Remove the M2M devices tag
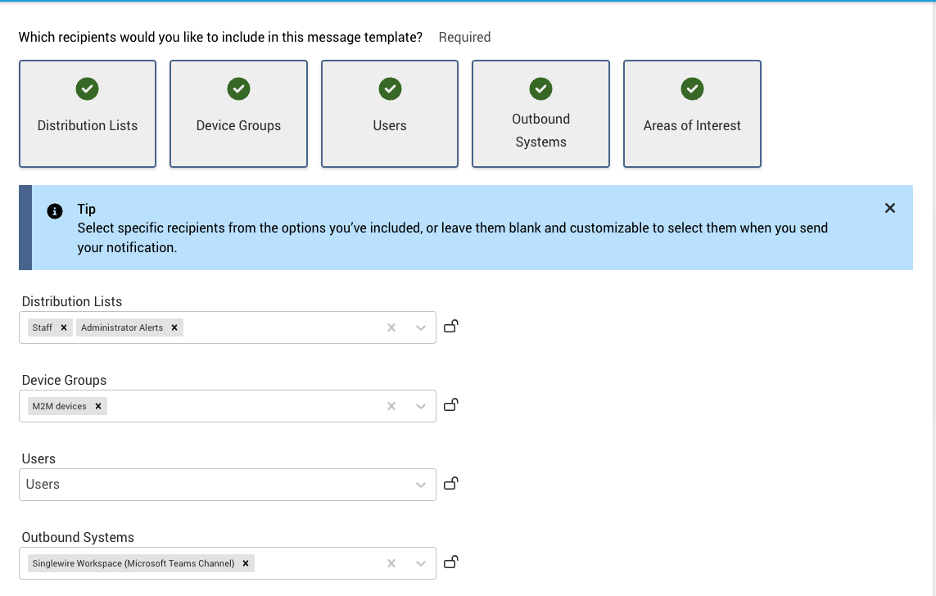The image size is (936, 596). tap(98, 406)
